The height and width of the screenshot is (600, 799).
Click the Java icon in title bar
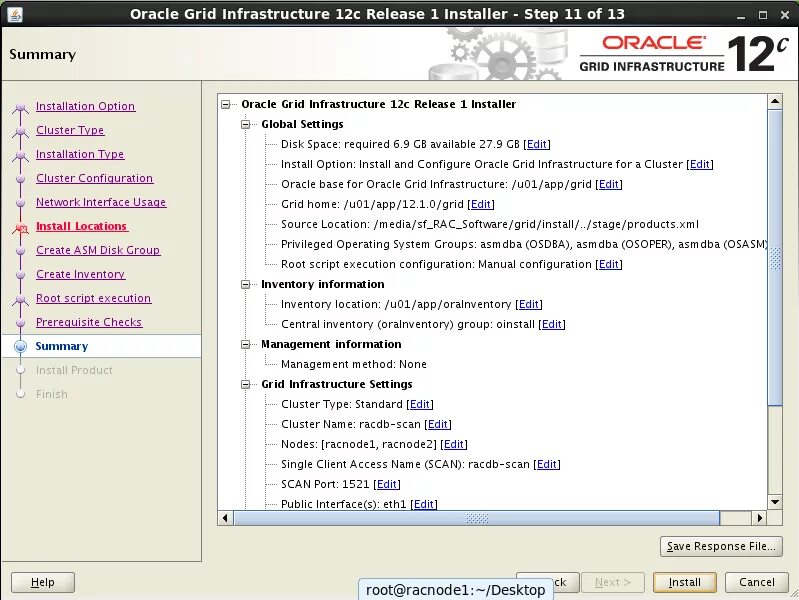point(15,14)
